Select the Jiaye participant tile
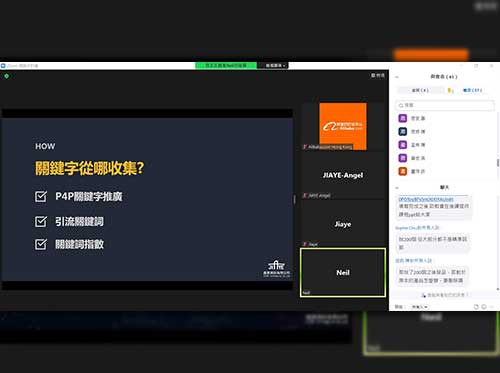Viewport: 500px width, 373px height. click(343, 224)
